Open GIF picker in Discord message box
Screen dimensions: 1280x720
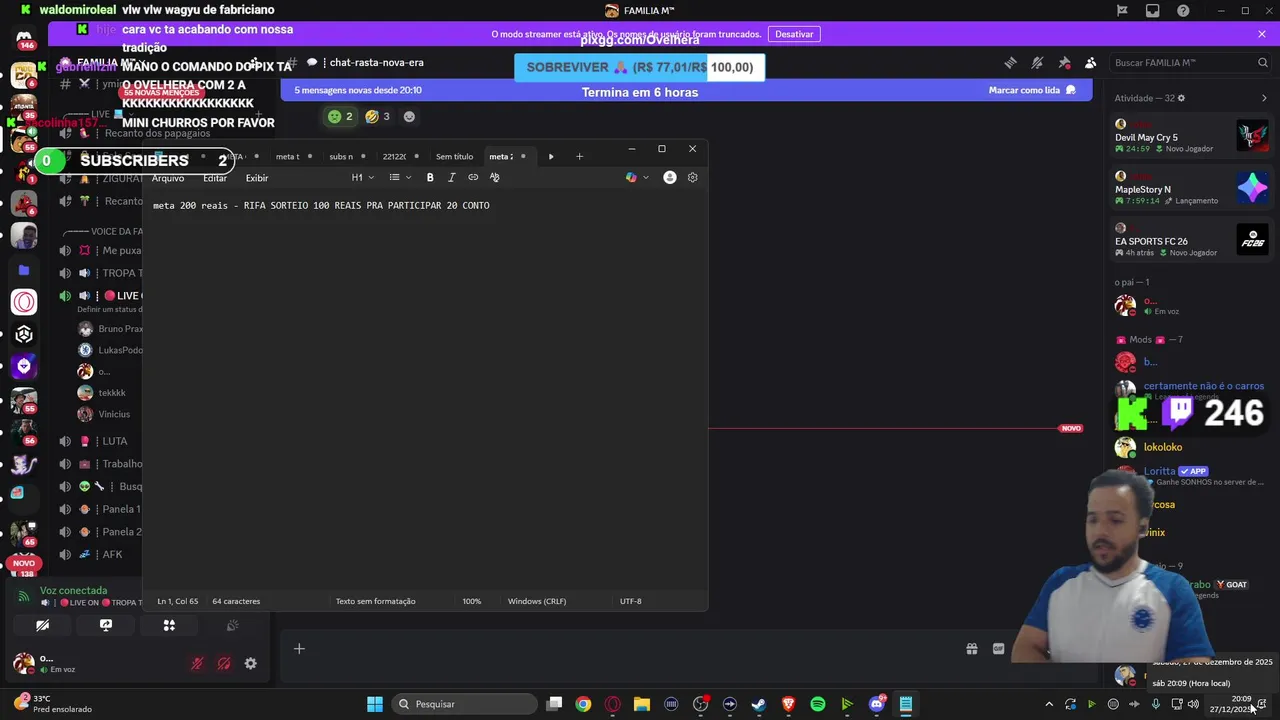pyautogui.click(x=998, y=649)
